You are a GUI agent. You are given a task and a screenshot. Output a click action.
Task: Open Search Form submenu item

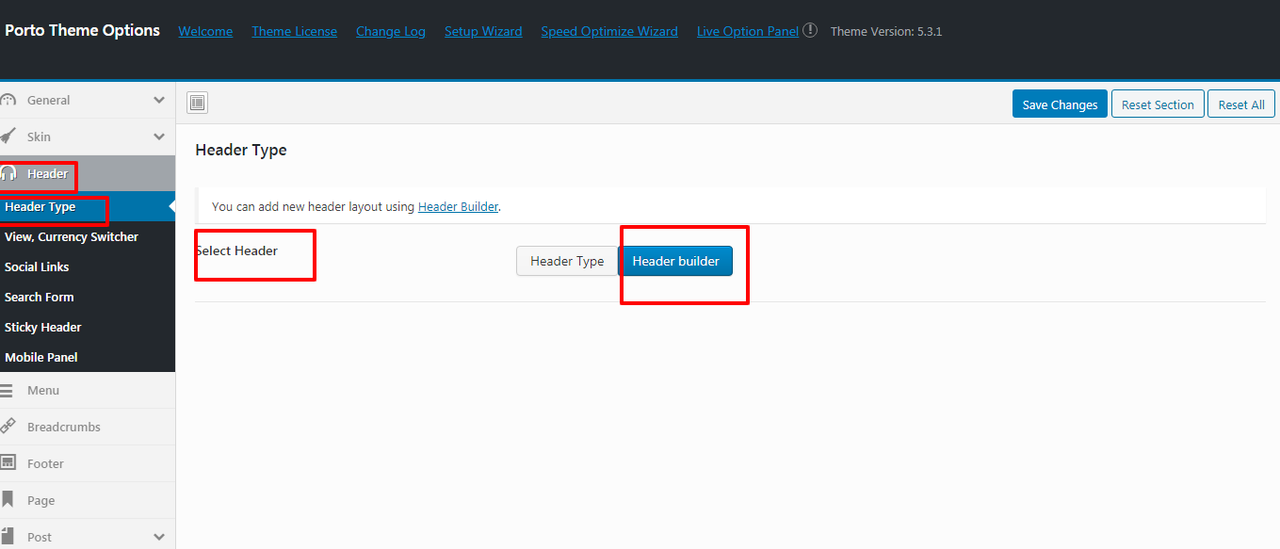87,297
